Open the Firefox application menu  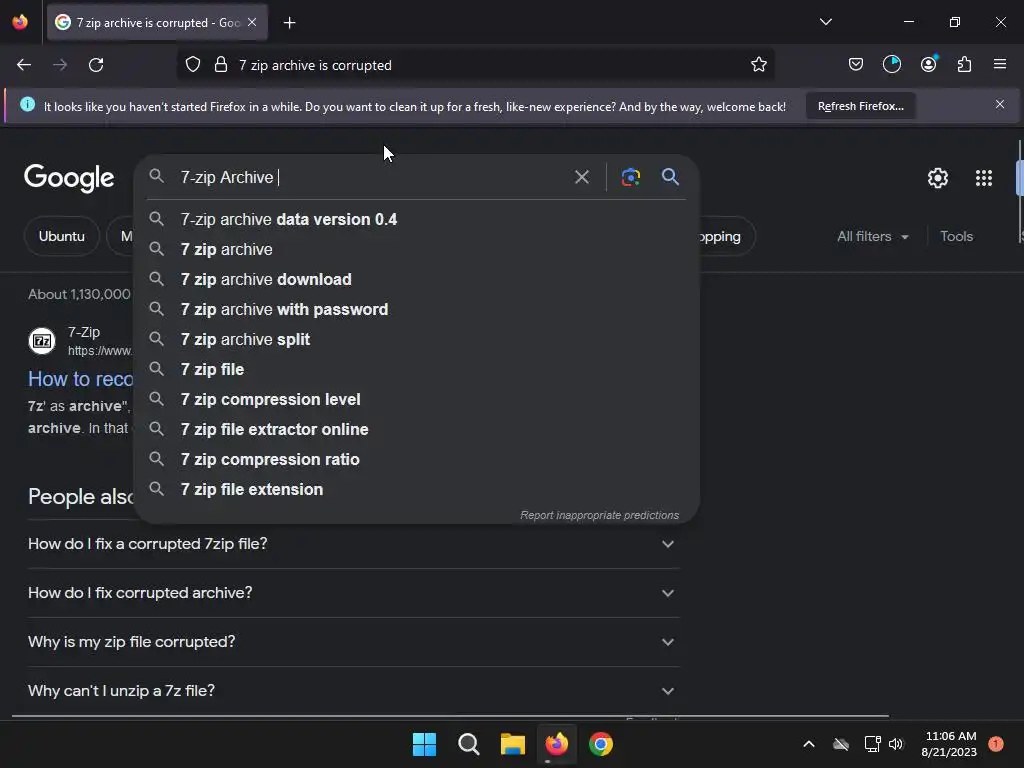(999, 65)
